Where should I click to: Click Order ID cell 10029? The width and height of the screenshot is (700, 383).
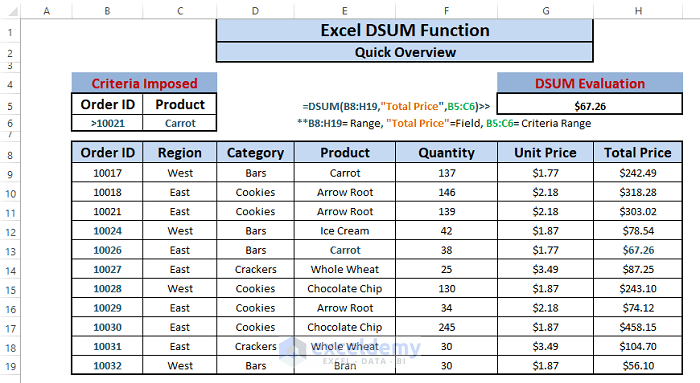pyautogui.click(x=107, y=308)
